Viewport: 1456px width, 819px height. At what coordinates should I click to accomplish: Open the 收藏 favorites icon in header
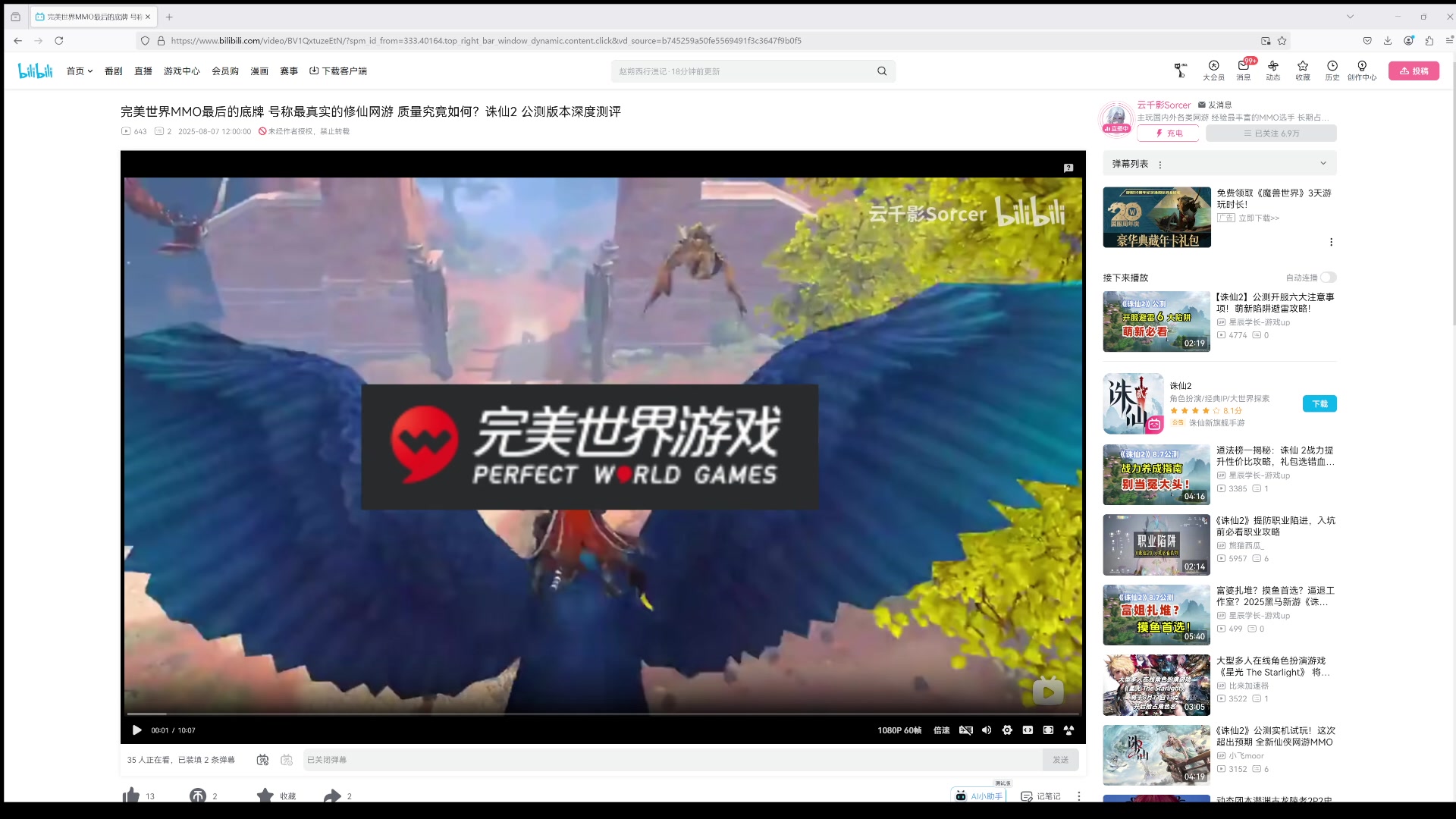pyautogui.click(x=1303, y=71)
